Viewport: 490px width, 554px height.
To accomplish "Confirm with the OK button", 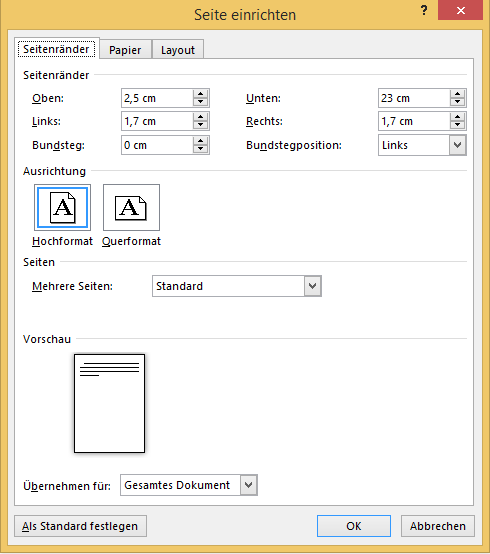I will 354,526.
